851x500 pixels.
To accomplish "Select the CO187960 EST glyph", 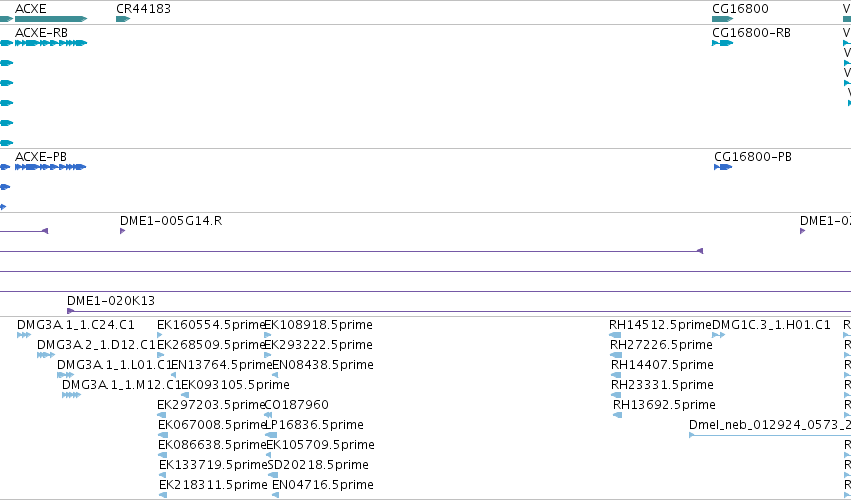I will 268,415.
